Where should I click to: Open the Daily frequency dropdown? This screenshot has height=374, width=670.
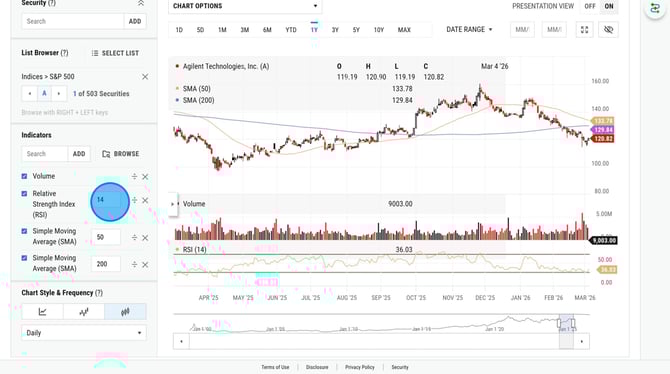coord(84,333)
